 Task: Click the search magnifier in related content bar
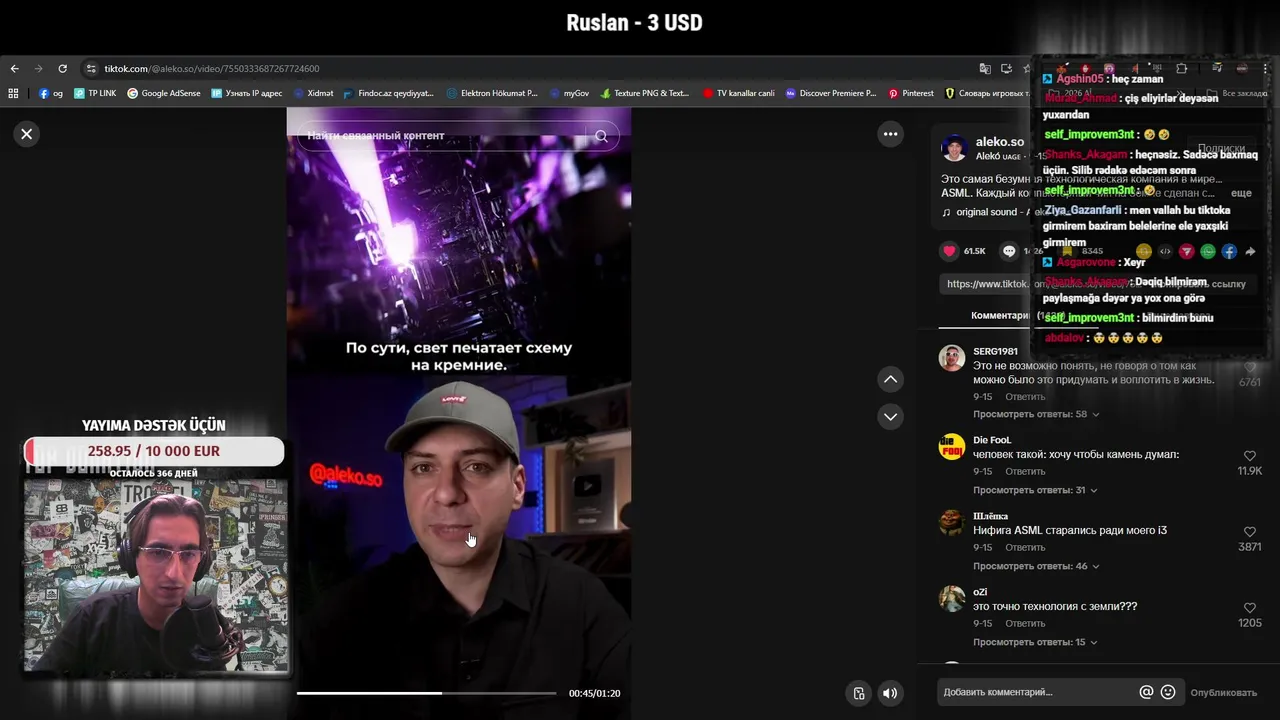(601, 136)
